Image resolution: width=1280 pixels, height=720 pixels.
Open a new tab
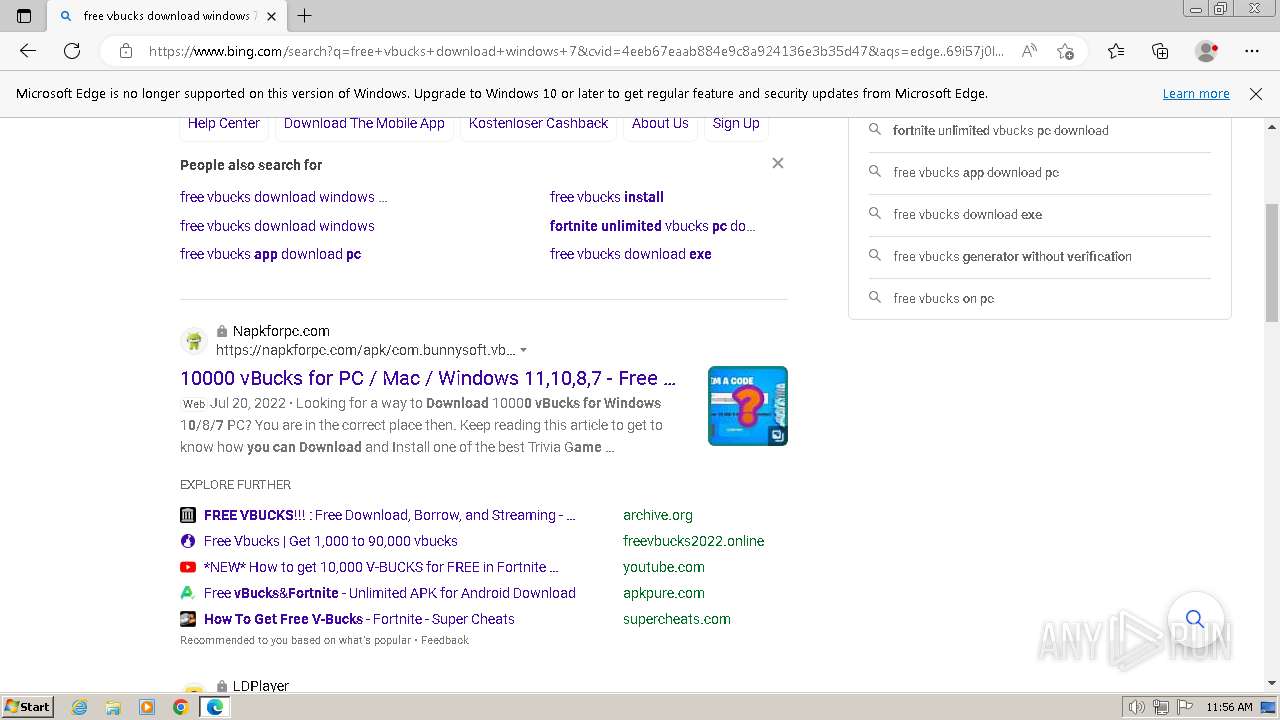[305, 16]
